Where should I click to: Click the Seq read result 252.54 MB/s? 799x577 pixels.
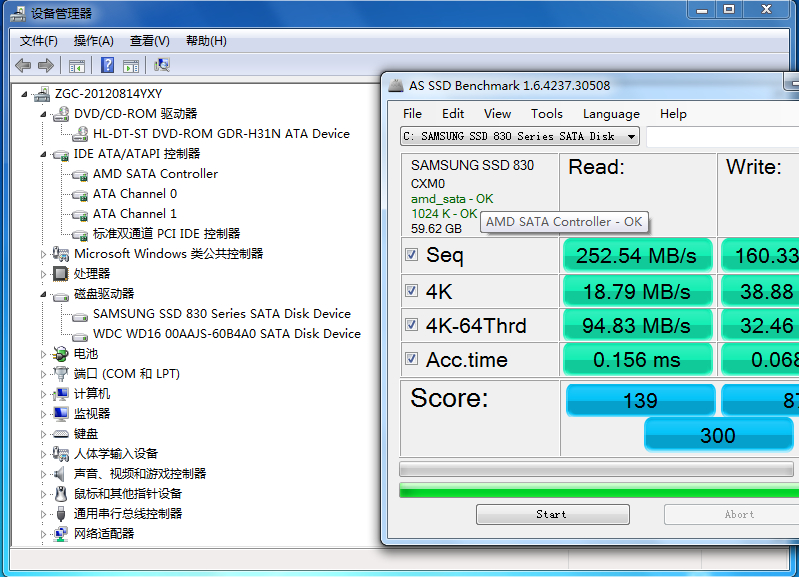pyautogui.click(x=637, y=255)
